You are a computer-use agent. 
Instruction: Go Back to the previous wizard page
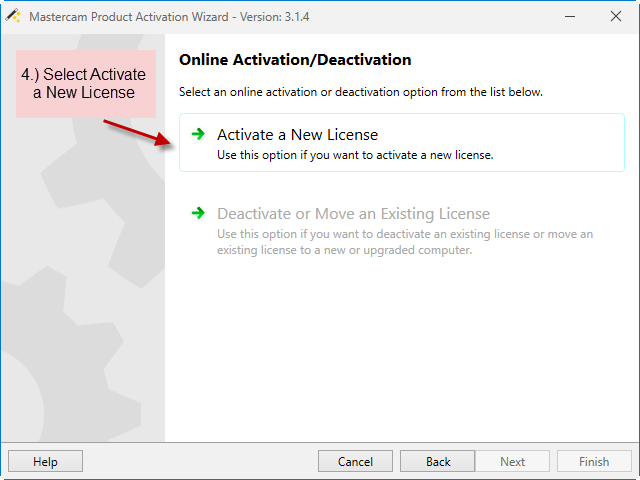pyautogui.click(x=438, y=461)
